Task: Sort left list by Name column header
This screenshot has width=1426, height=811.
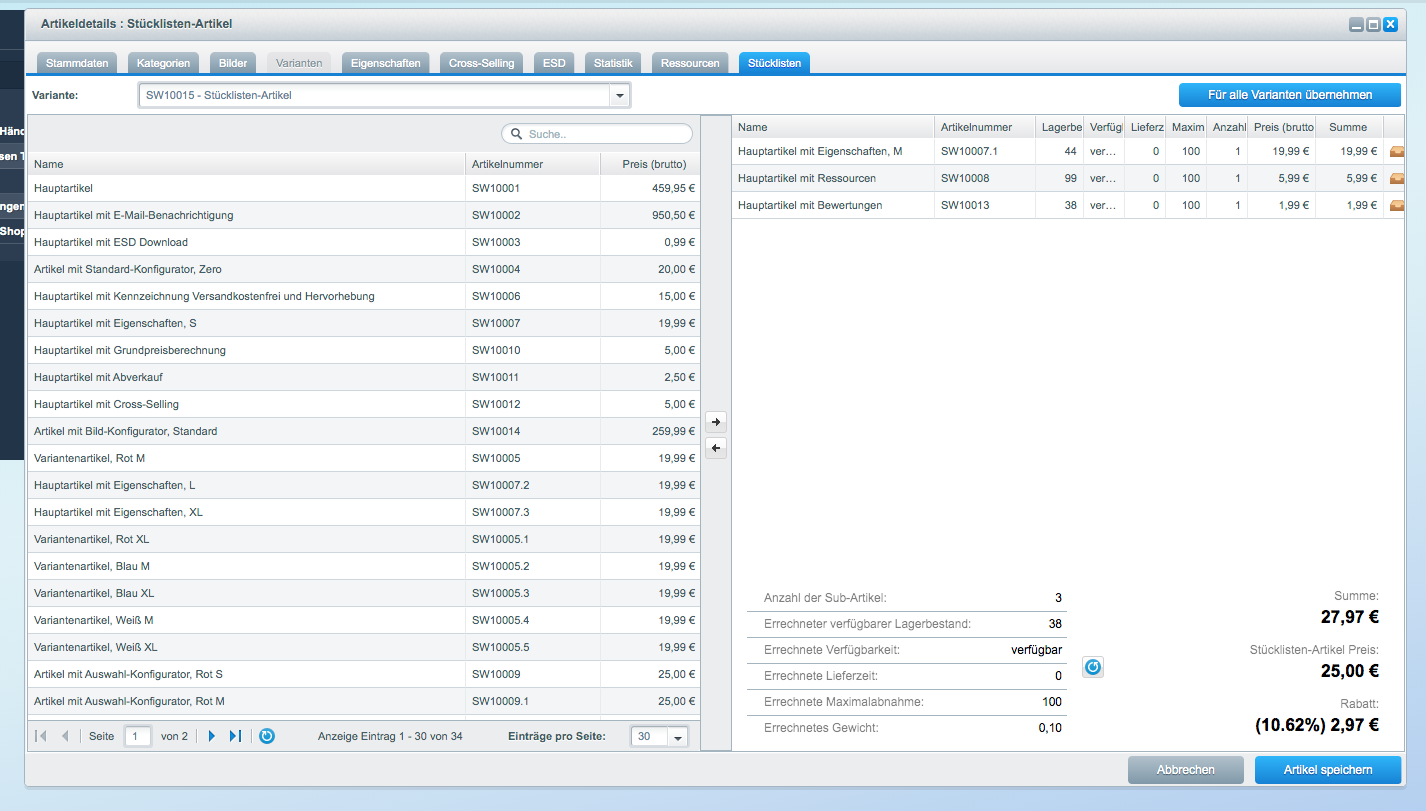Action: 246,164
